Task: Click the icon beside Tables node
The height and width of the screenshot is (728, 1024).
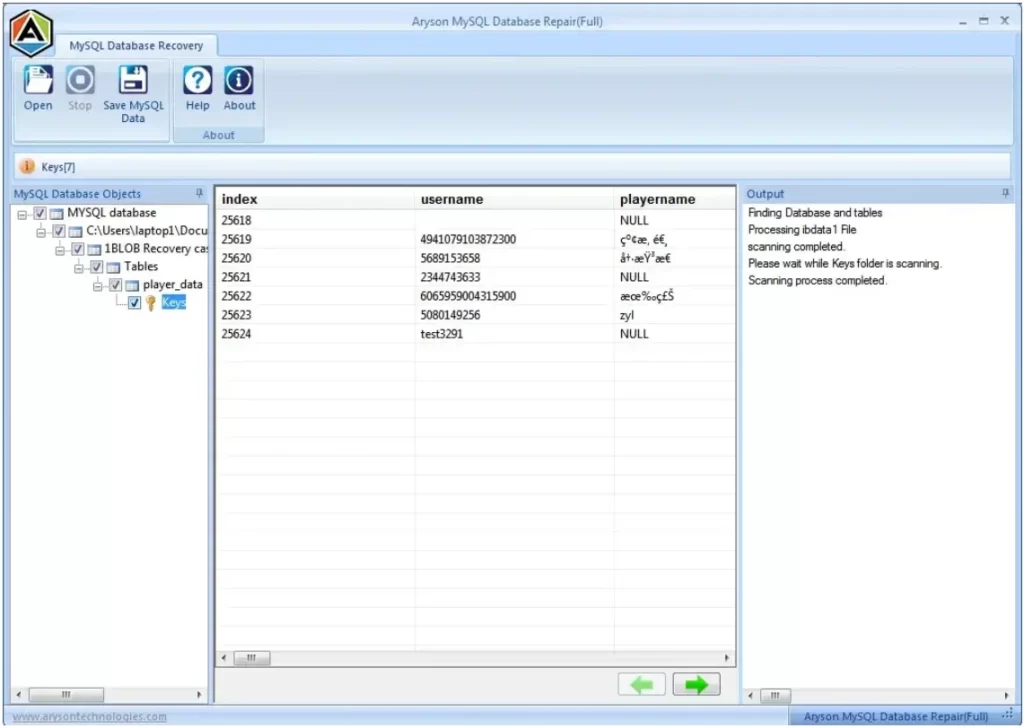Action: click(114, 267)
